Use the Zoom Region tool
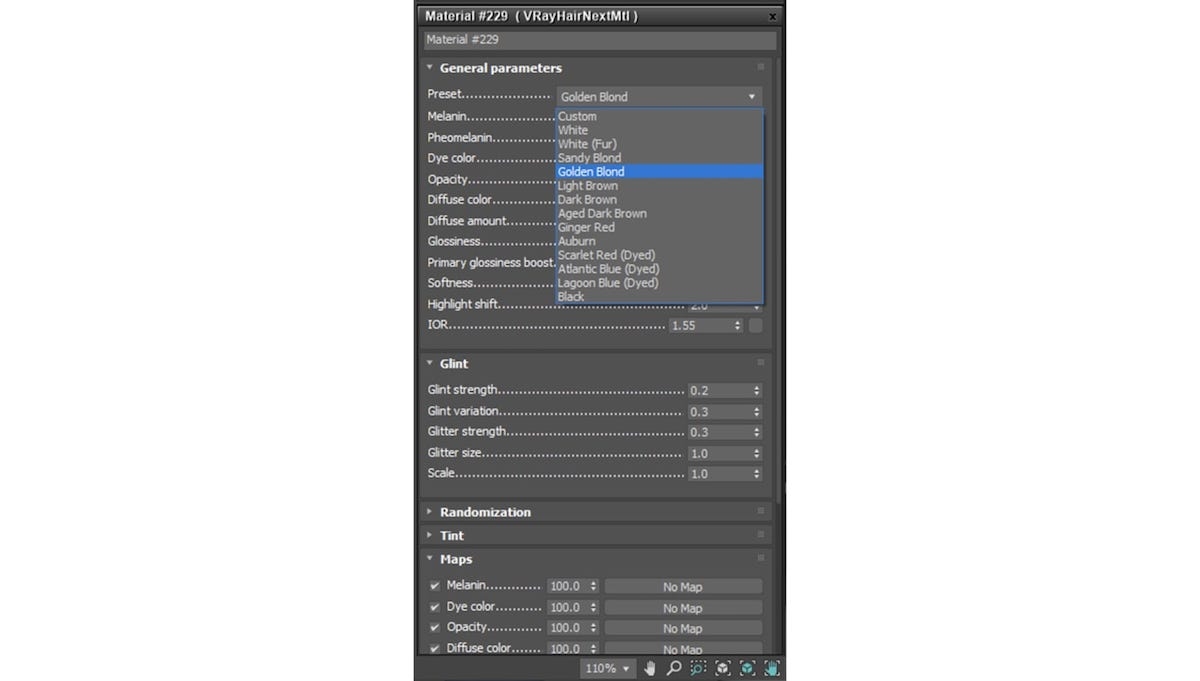Screen dimensions: 1200x681 (698, 667)
